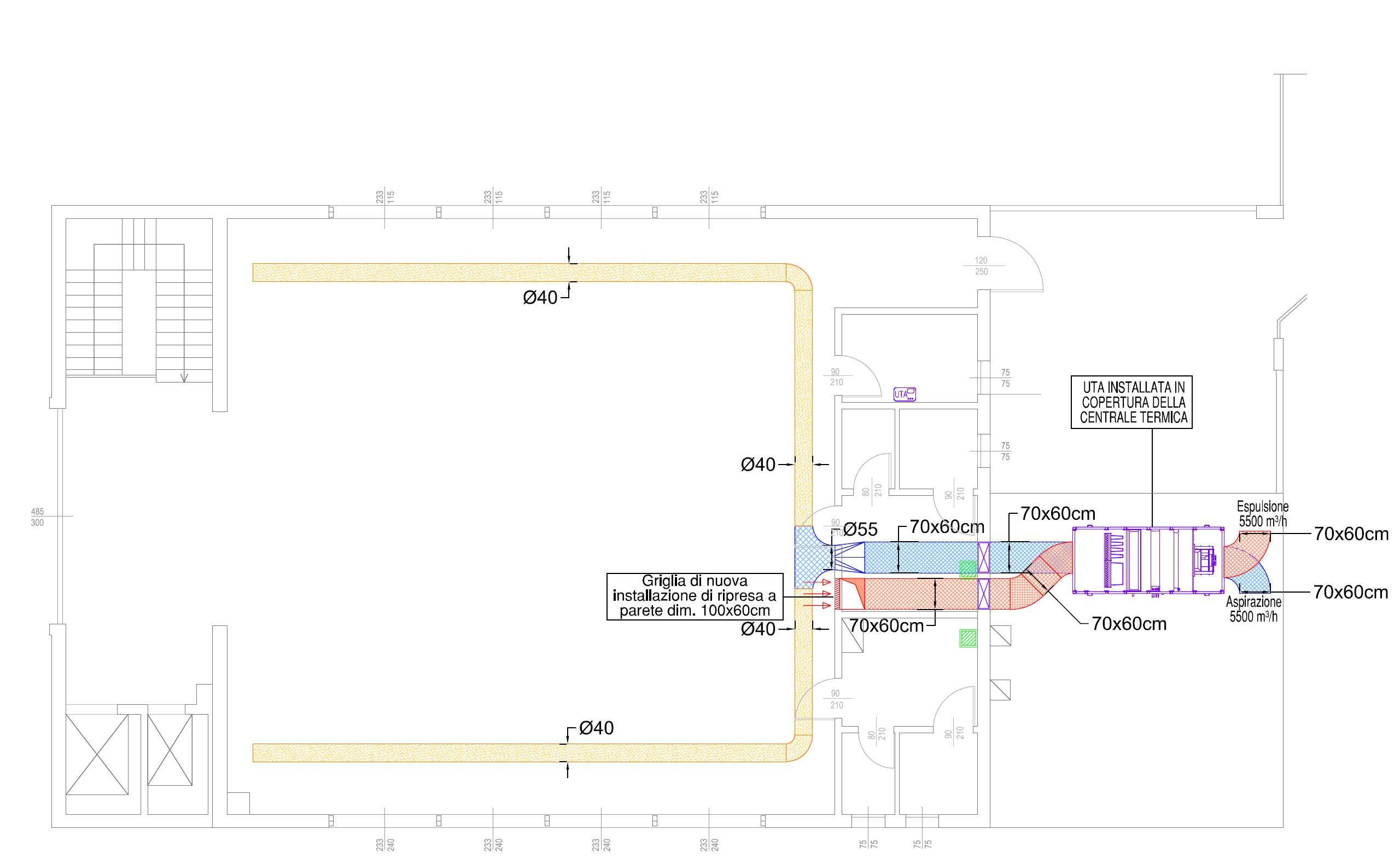
Task: Select the upper green hatched square
Action: point(968,570)
